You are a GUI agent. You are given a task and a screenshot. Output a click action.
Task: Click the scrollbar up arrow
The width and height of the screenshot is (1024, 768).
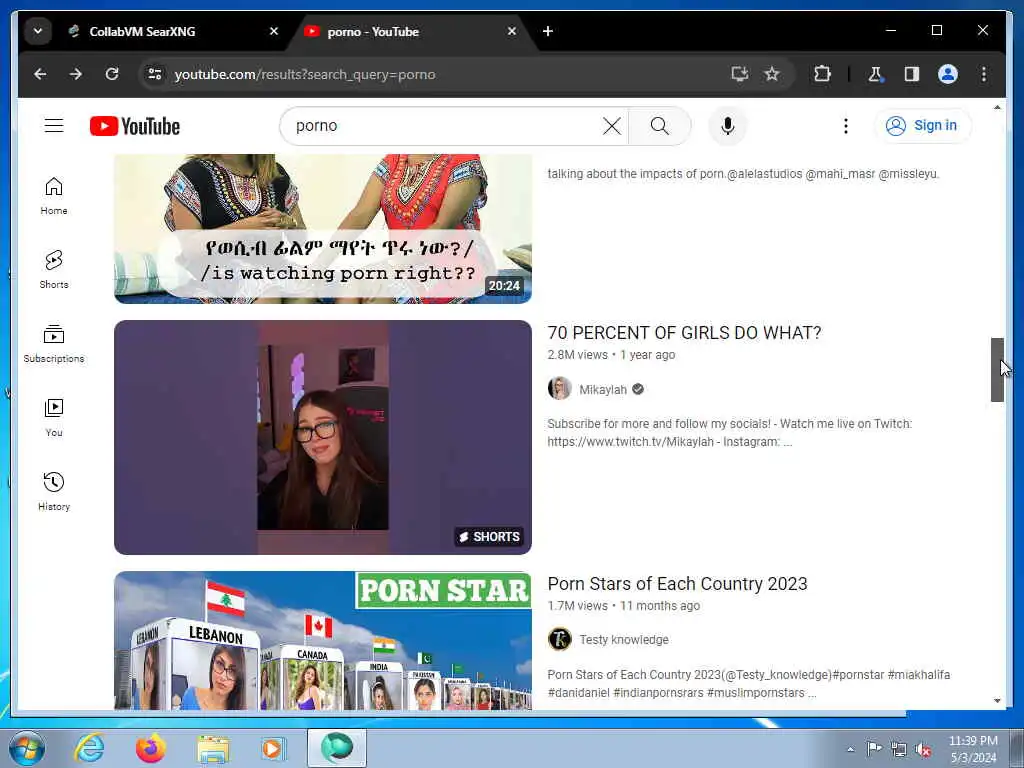pos(997,107)
